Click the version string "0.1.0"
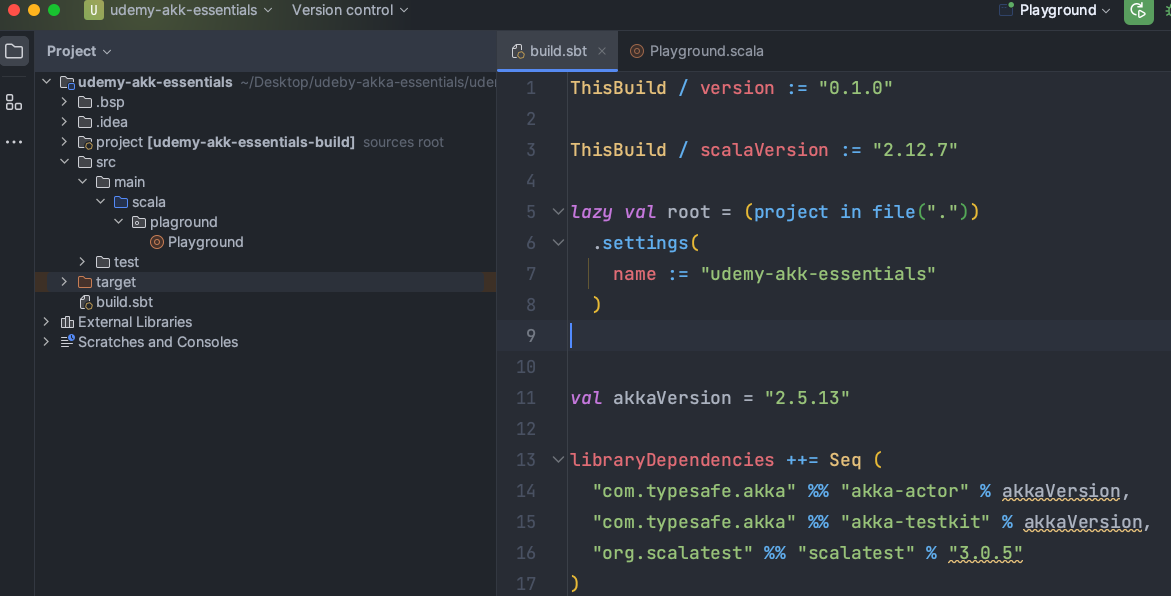The height and width of the screenshot is (596, 1171). (x=855, y=88)
